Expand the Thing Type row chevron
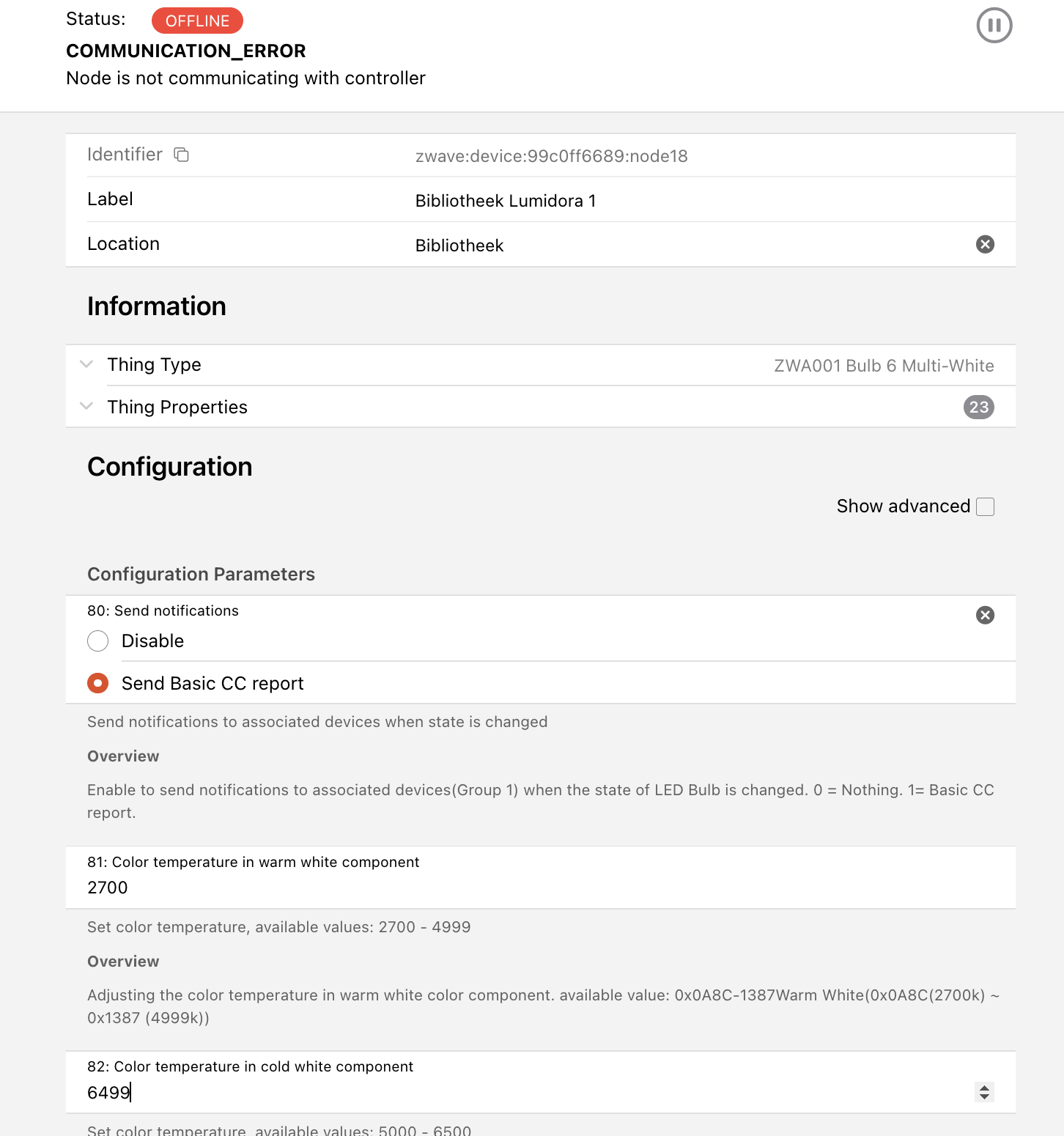1064x1136 pixels. point(86,364)
